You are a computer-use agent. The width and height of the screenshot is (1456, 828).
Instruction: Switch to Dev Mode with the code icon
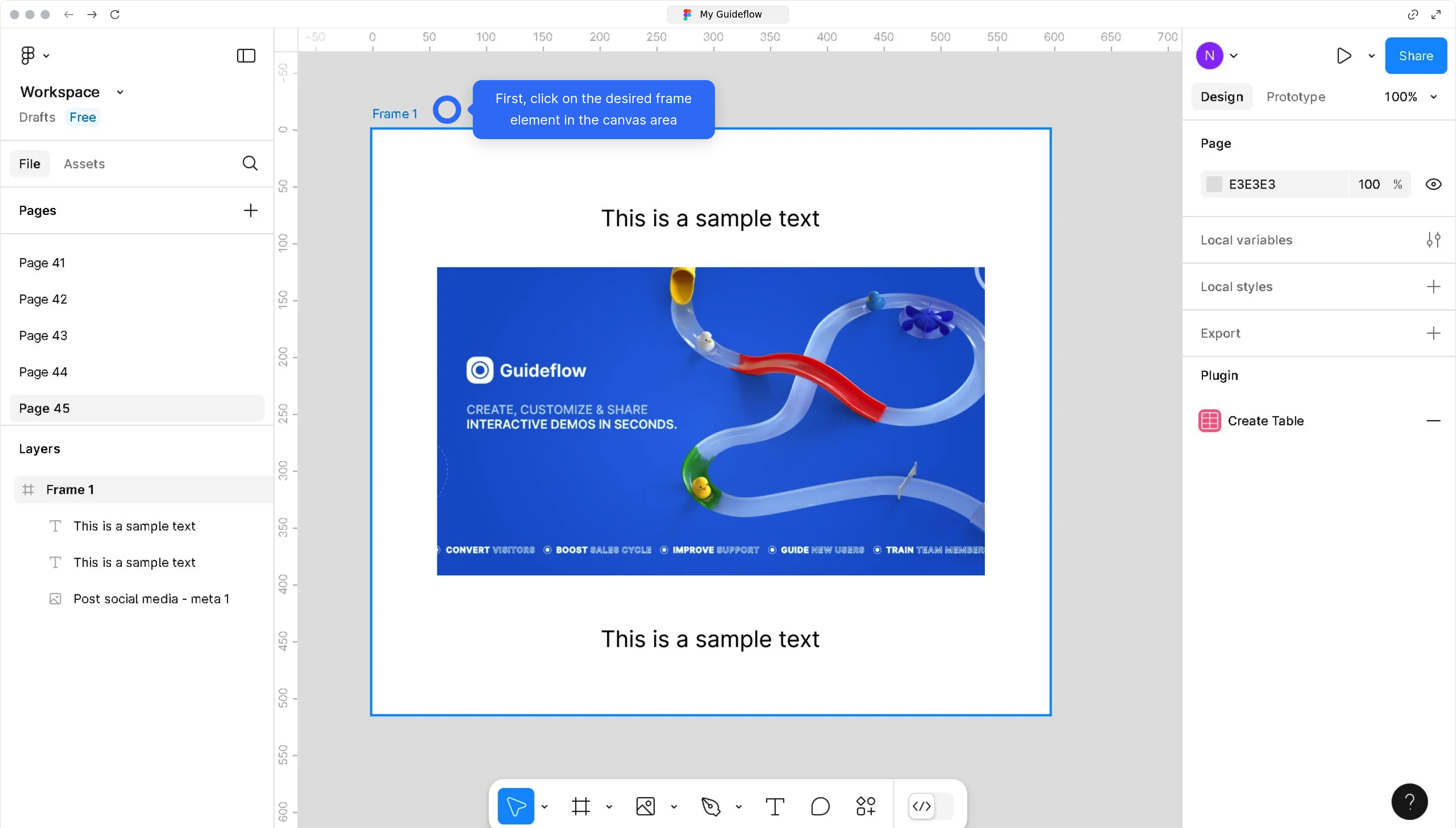click(x=921, y=806)
